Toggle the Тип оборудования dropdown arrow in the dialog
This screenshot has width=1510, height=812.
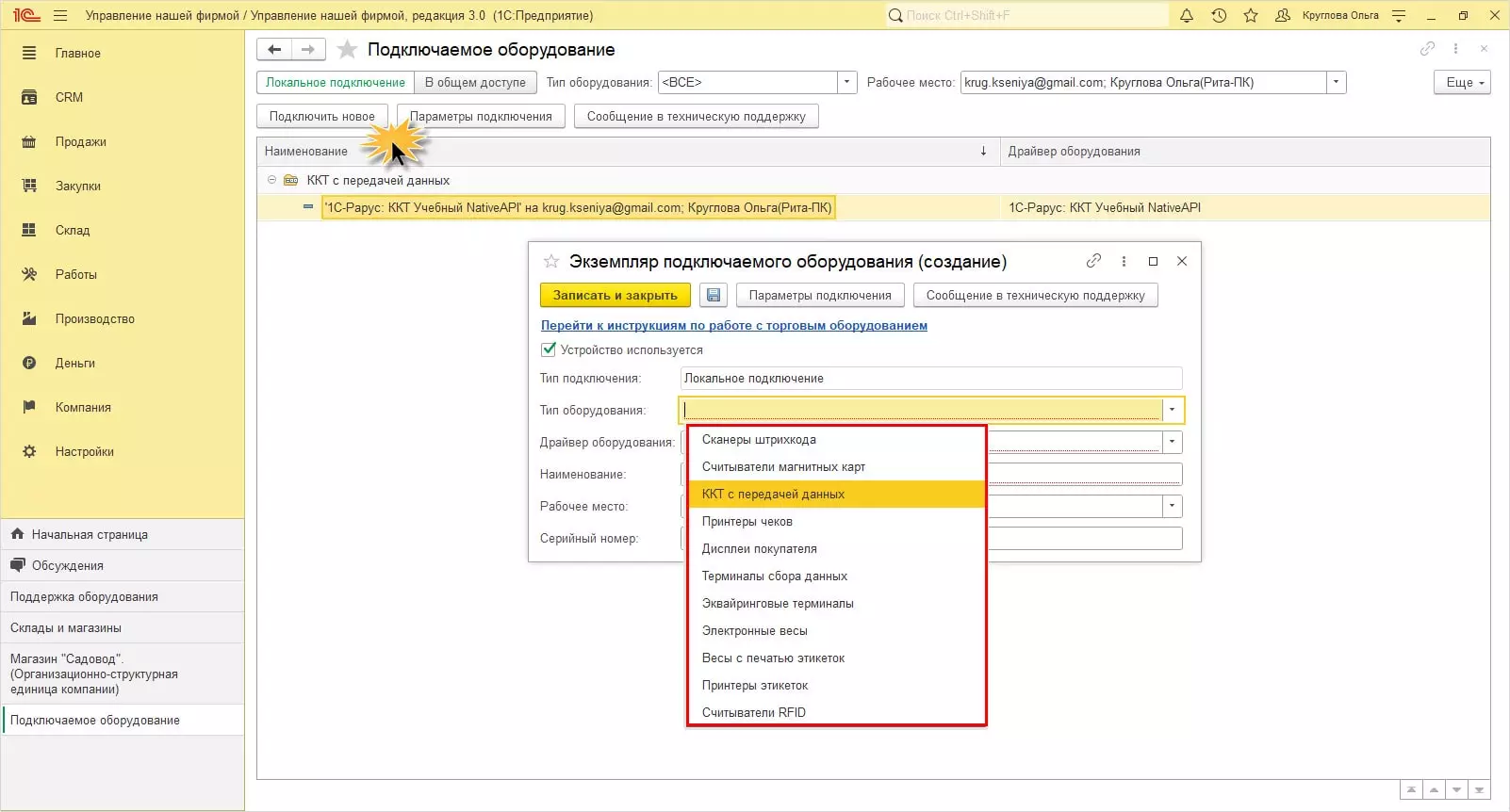(1172, 410)
